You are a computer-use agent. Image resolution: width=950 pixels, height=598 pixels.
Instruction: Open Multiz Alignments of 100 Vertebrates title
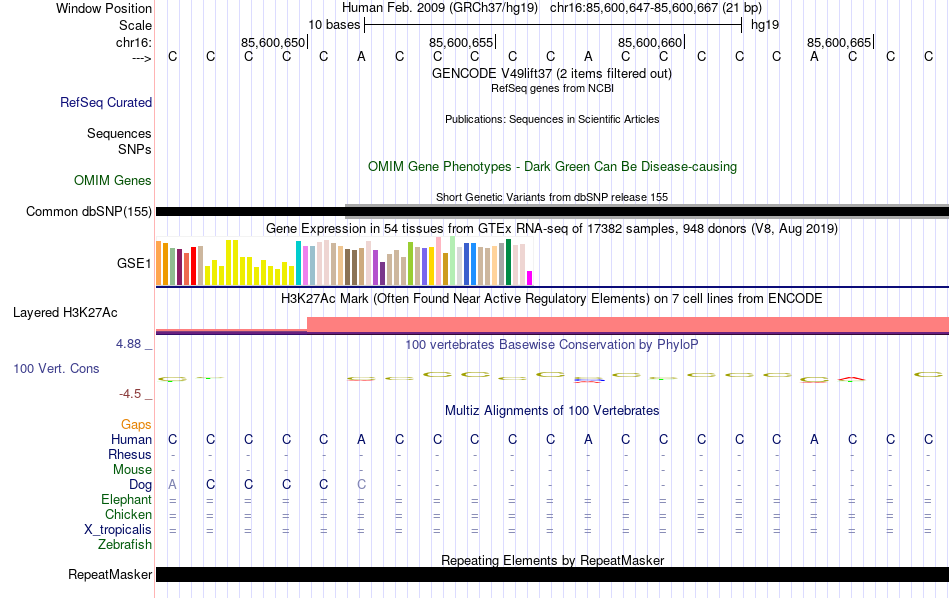552,411
